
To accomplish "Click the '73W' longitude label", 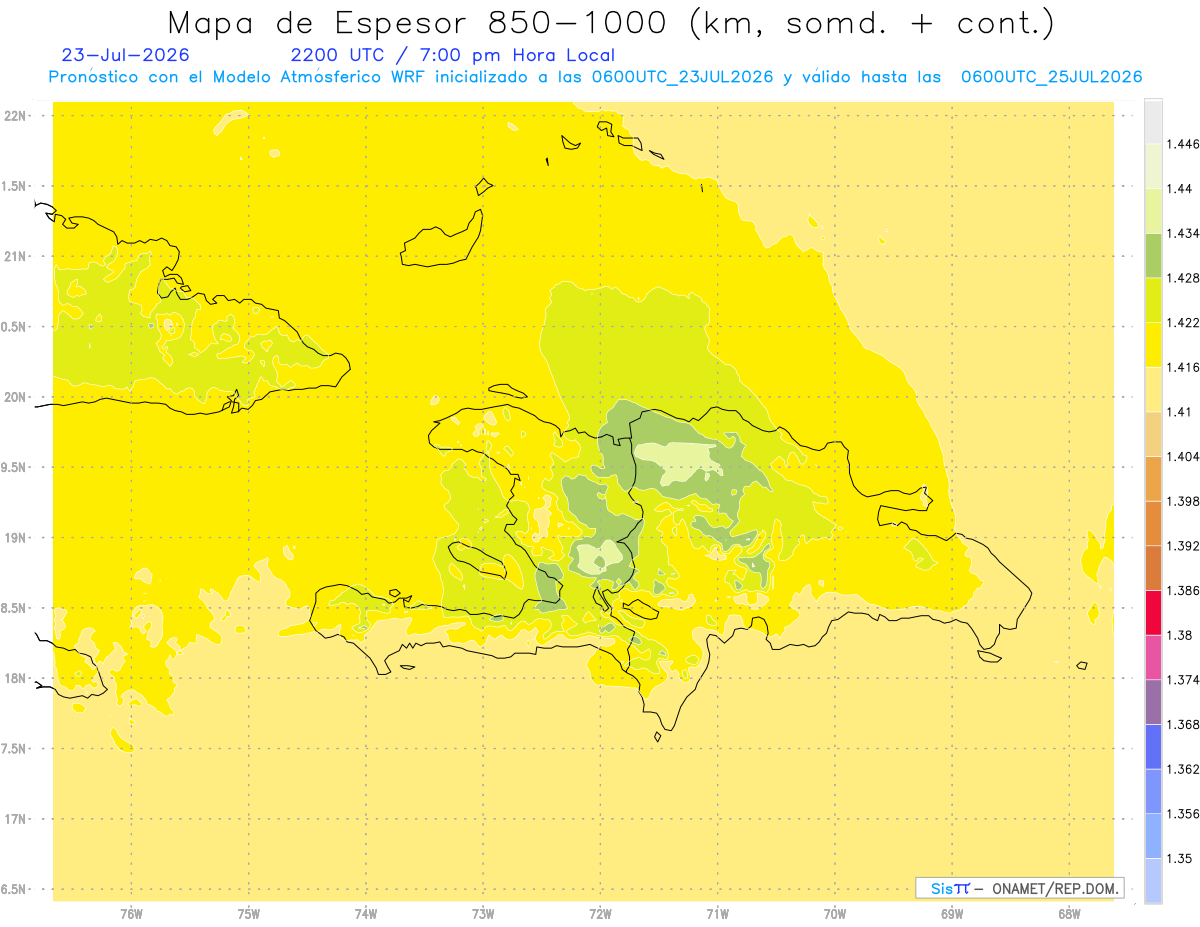I will (x=483, y=914).
